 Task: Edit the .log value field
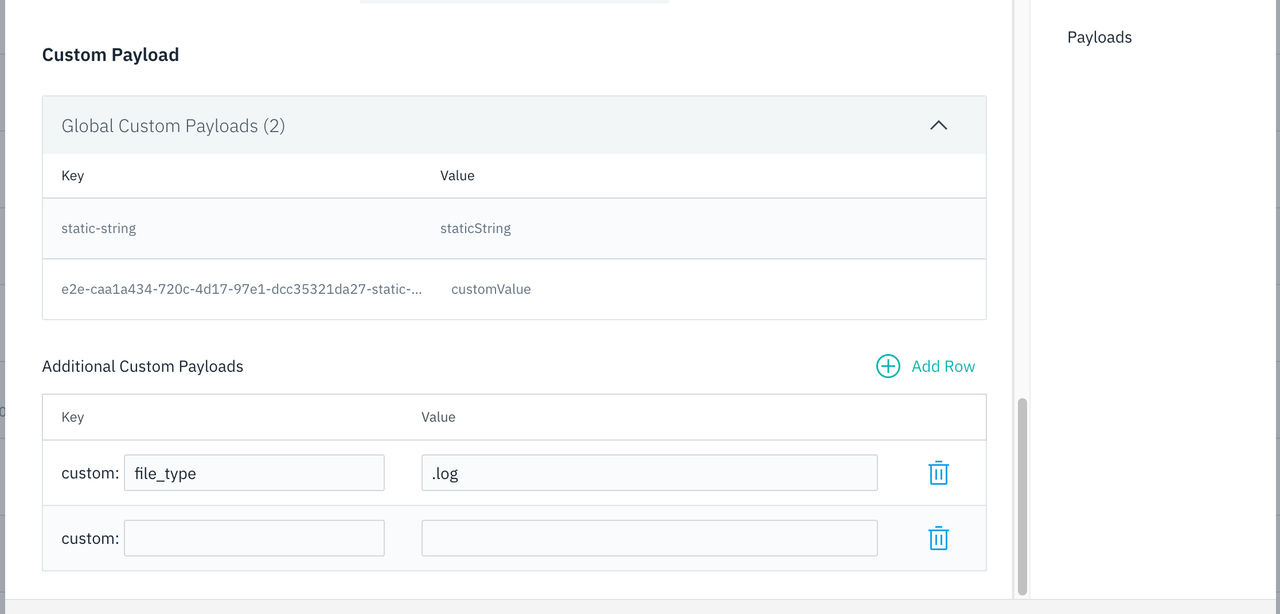point(650,473)
